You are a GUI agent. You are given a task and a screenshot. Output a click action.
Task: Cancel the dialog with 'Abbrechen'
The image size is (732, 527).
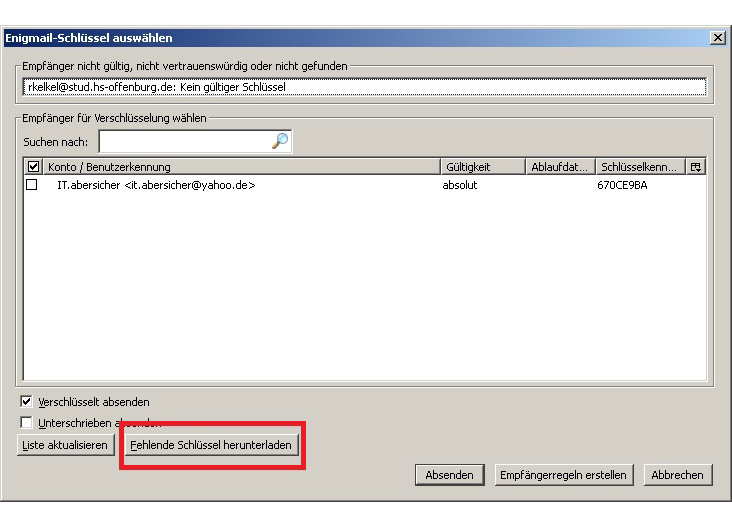677,475
